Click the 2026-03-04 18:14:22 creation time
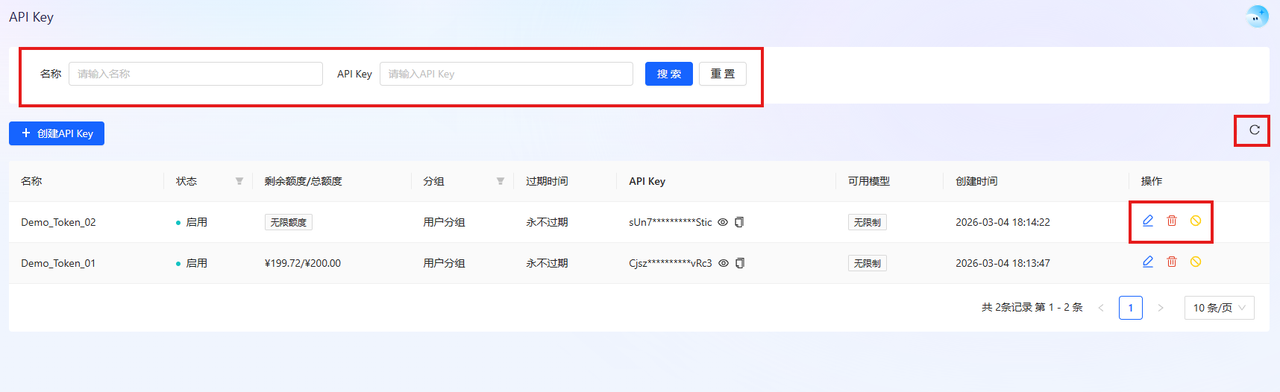 (1002, 222)
